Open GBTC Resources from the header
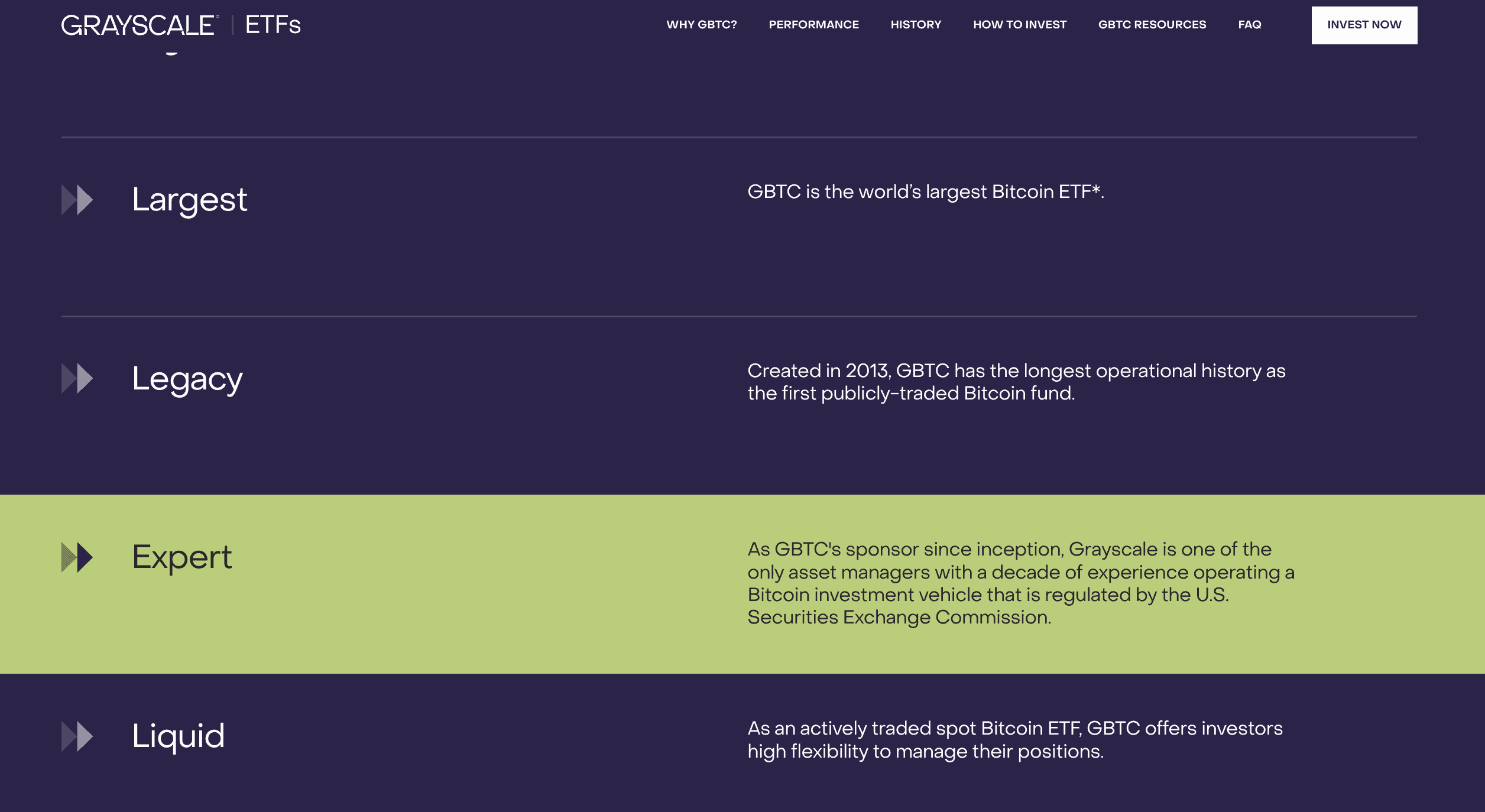 [1152, 25]
